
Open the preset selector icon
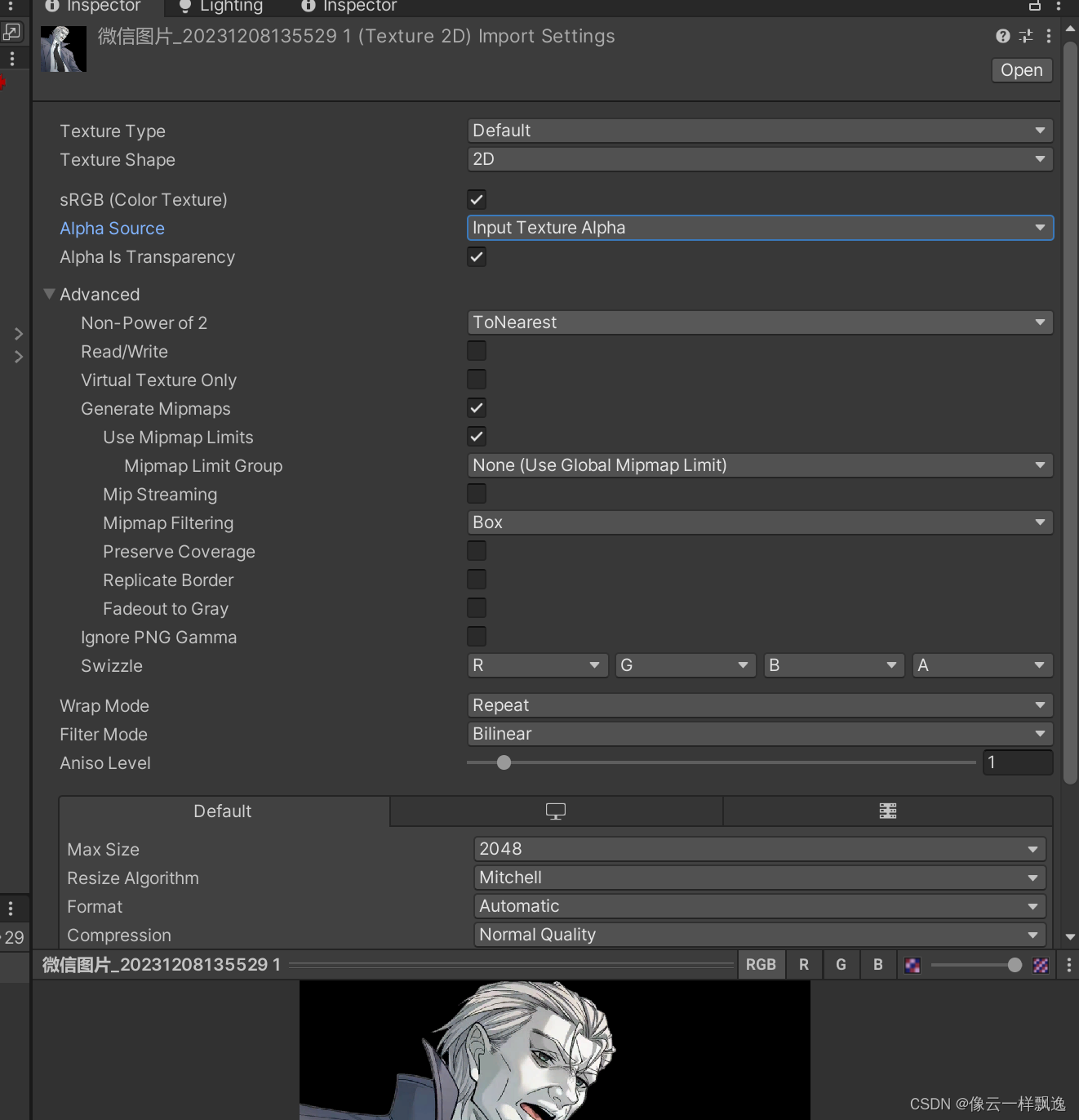pyautogui.click(x=1026, y=36)
